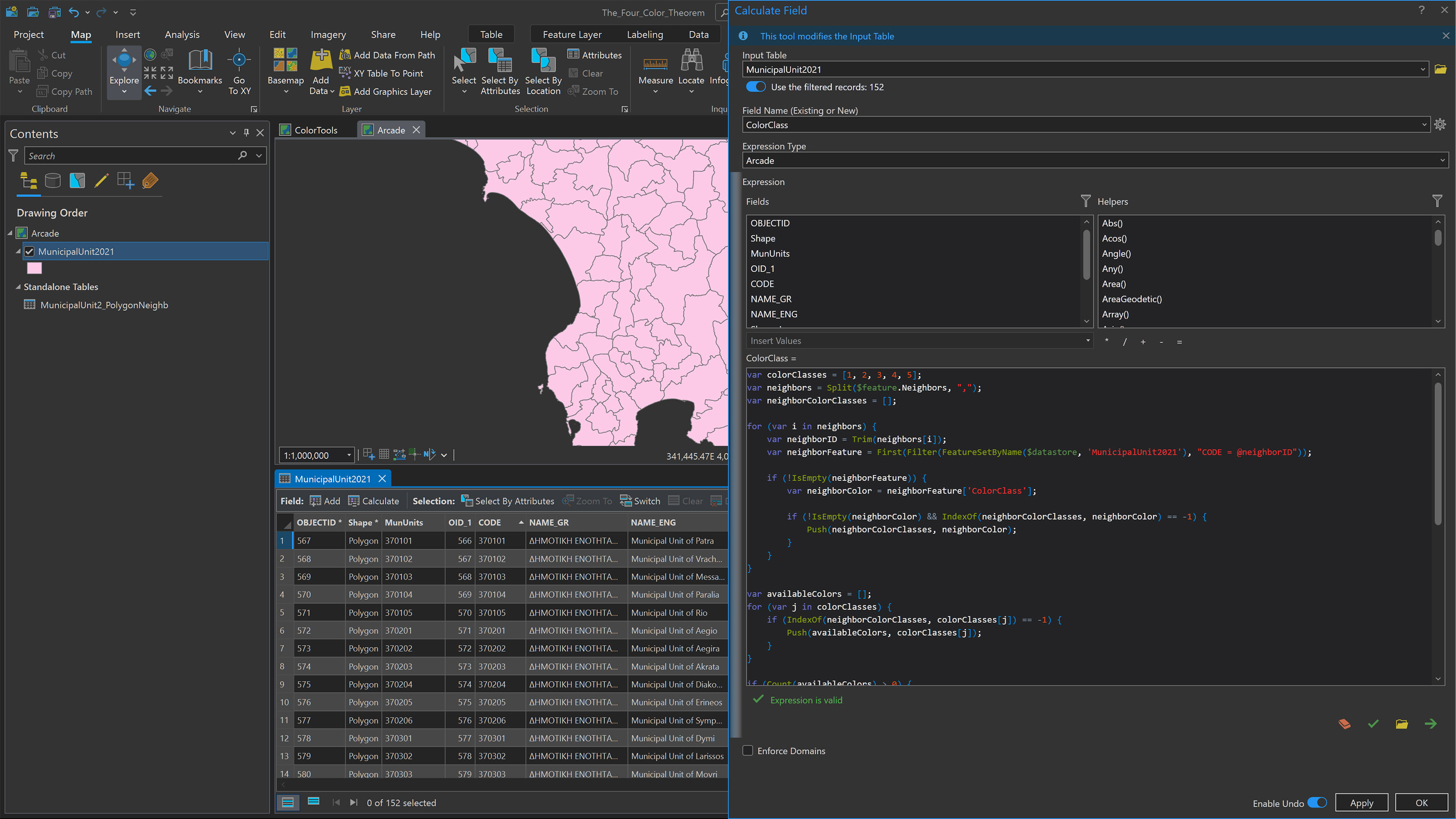Hide the MunicipalUnit2021 layer
This screenshot has height=819, width=1456.
click(x=30, y=252)
